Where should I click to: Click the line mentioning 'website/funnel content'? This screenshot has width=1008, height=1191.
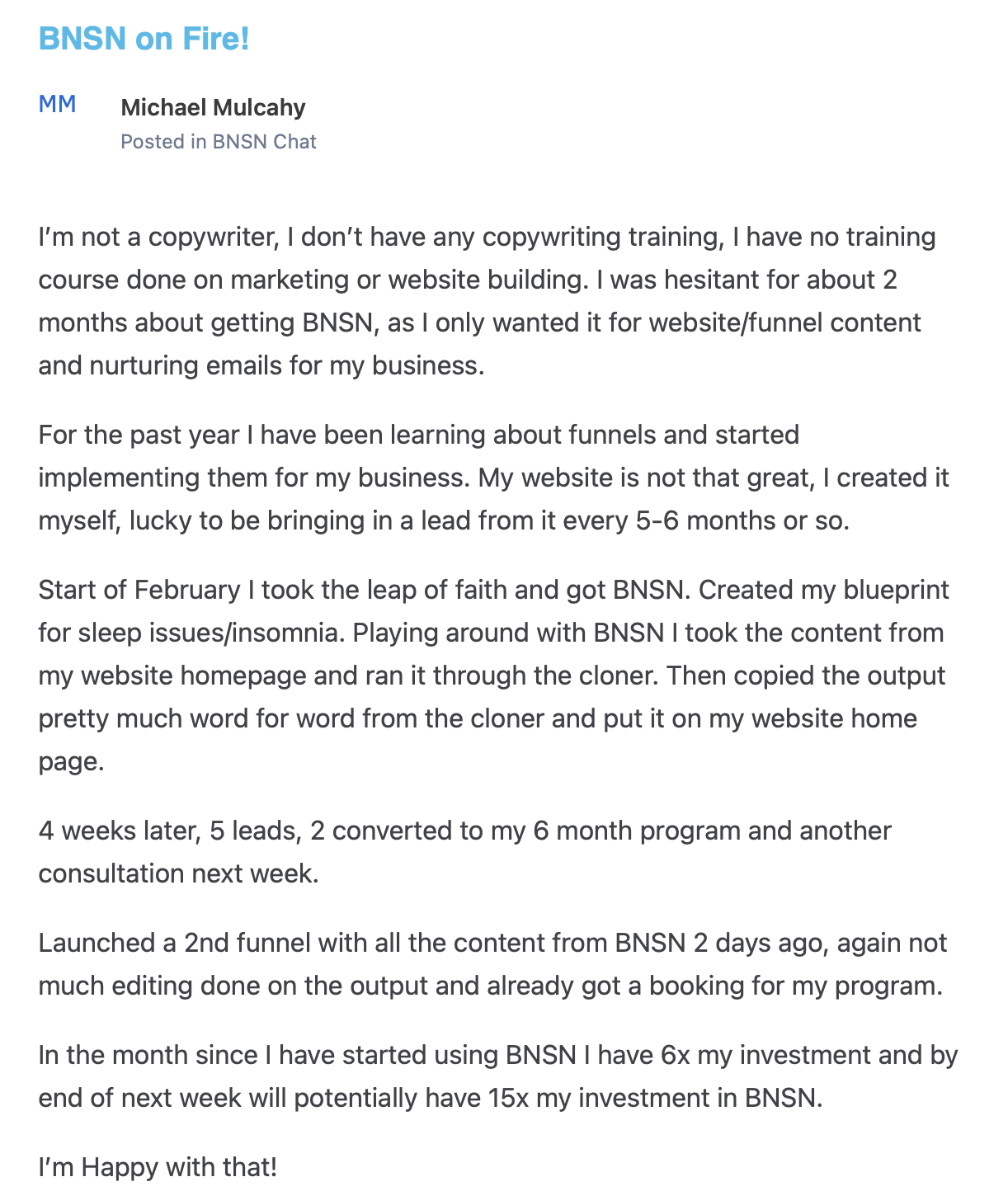[479, 322]
